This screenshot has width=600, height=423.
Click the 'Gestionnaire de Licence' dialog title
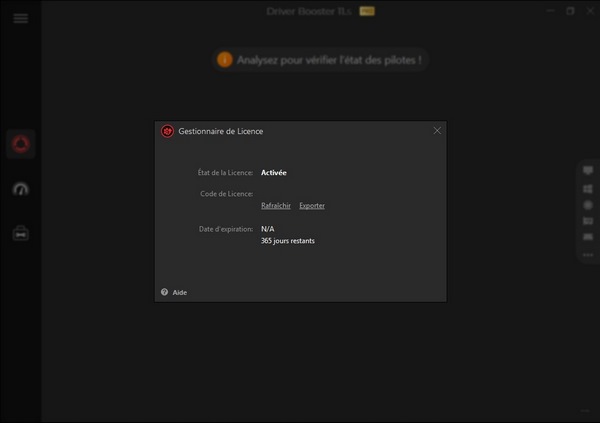coord(221,131)
